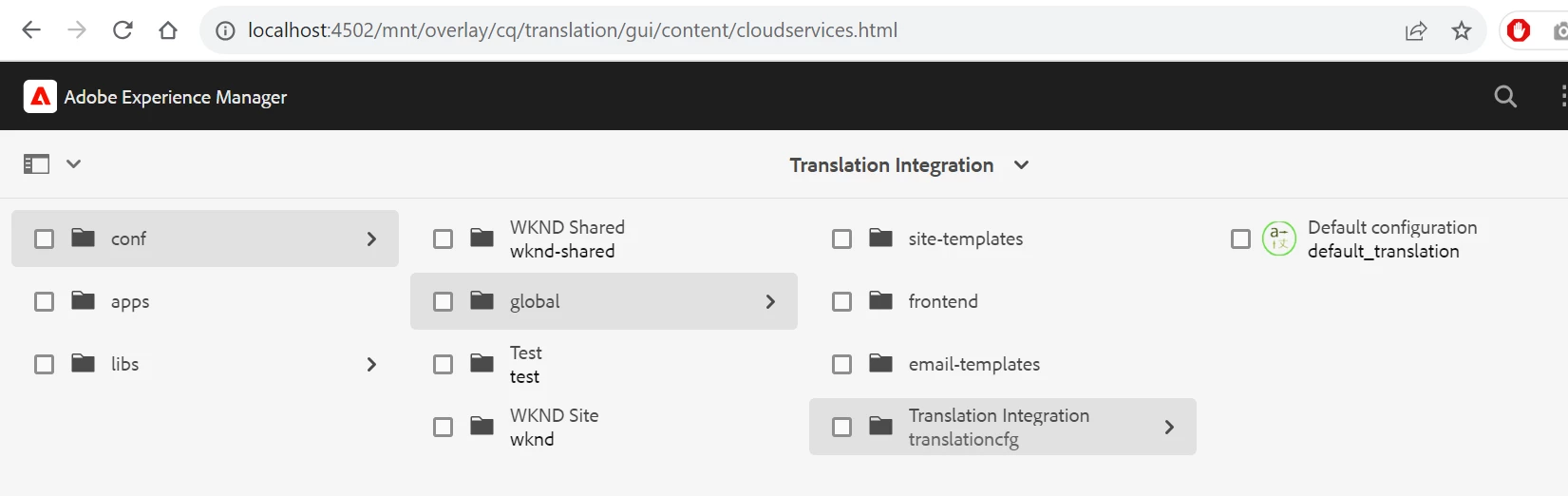Go to browser home page
This screenshot has height=496, width=1568.
click(168, 30)
